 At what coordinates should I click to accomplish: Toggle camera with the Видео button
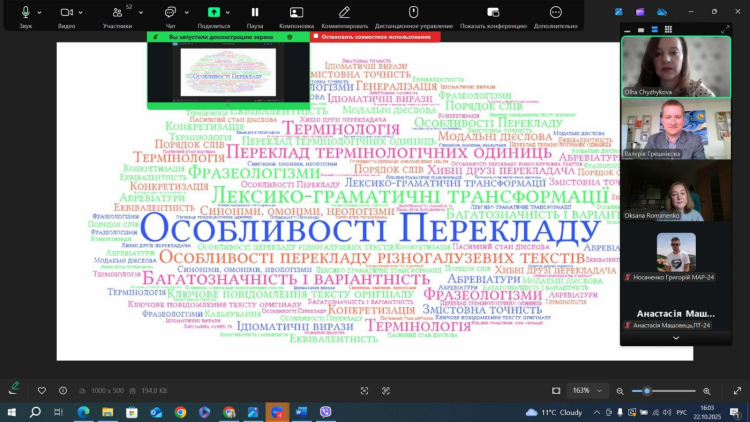coord(67,12)
